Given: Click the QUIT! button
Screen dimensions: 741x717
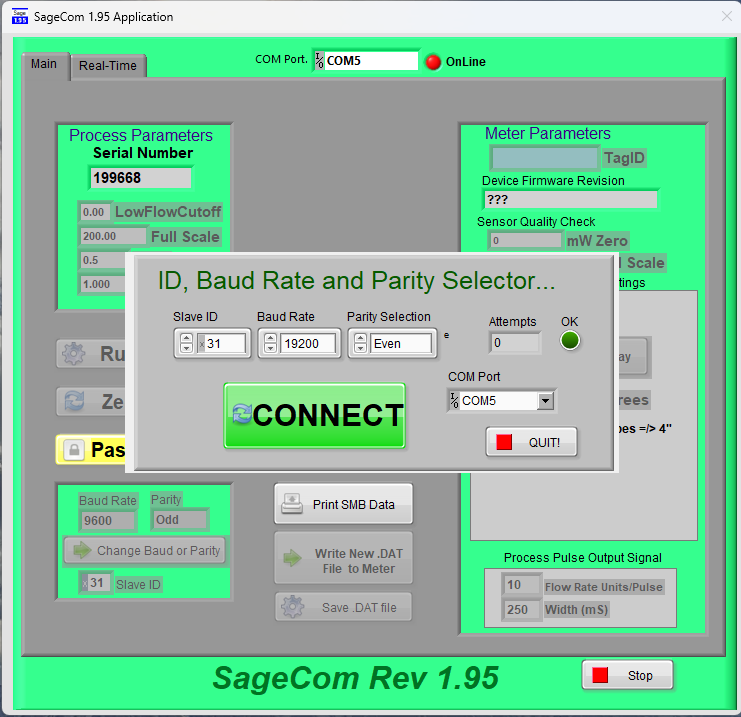Looking at the screenshot, I should pos(532,442).
